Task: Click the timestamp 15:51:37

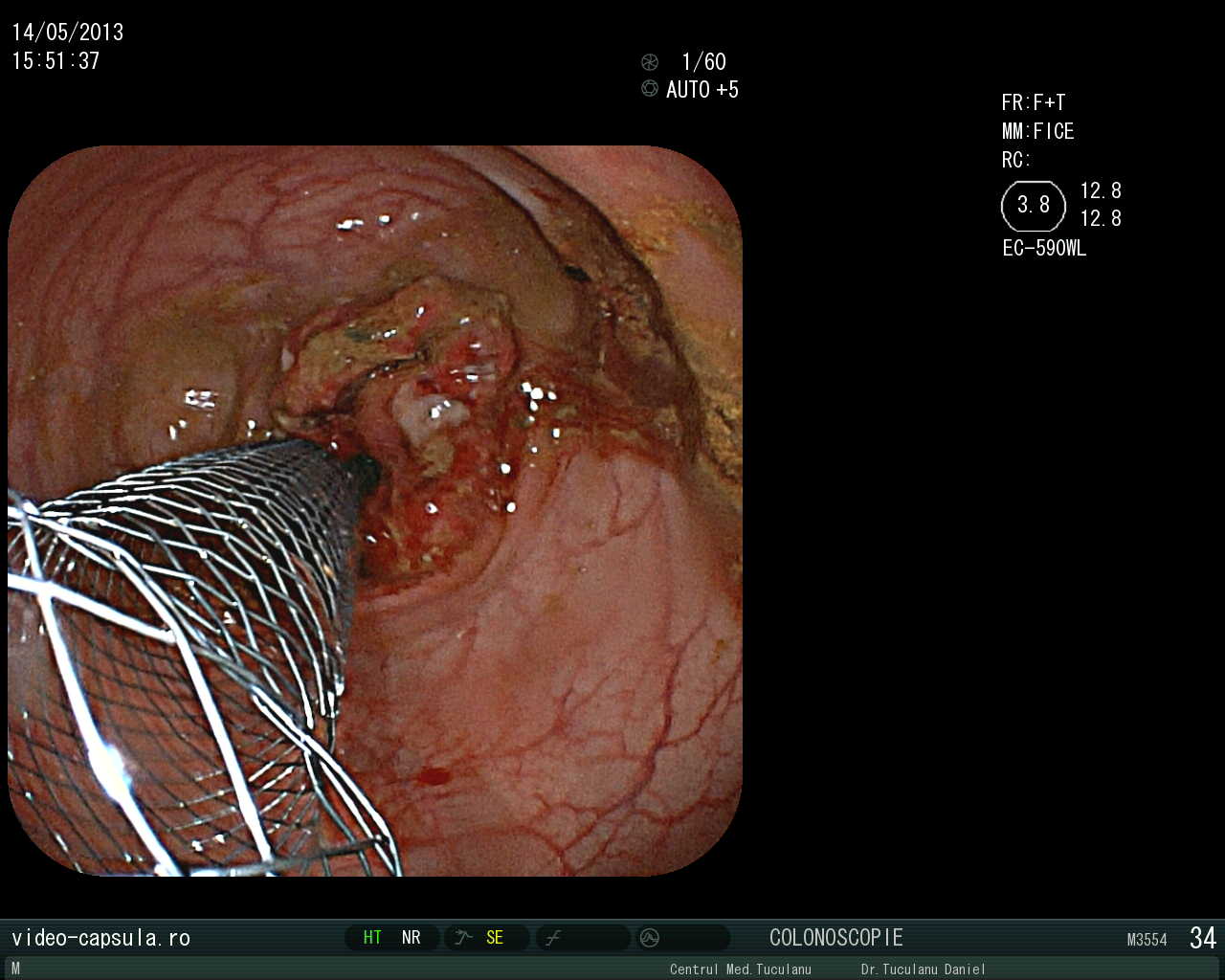Action: [x=56, y=61]
